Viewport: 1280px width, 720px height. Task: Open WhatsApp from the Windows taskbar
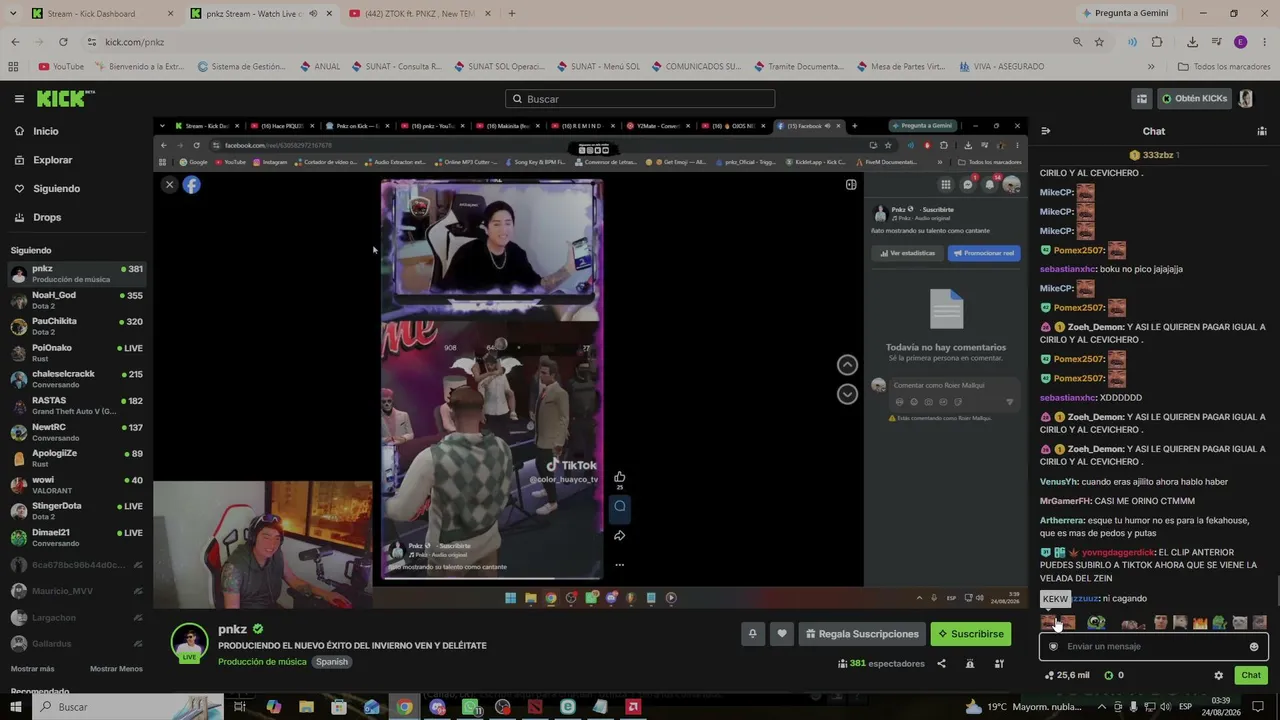pyautogui.click(x=470, y=707)
